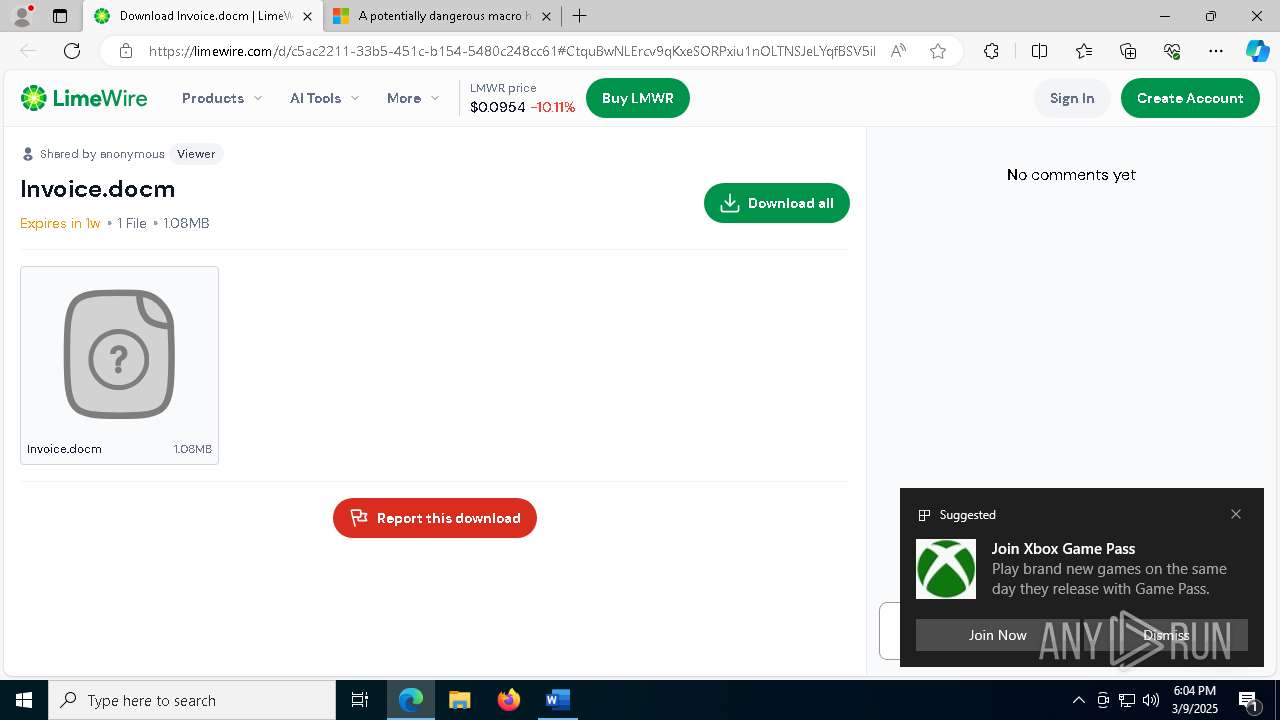Activate Read aloud icon in address bar
Screen dimensions: 1280x720
898,51
